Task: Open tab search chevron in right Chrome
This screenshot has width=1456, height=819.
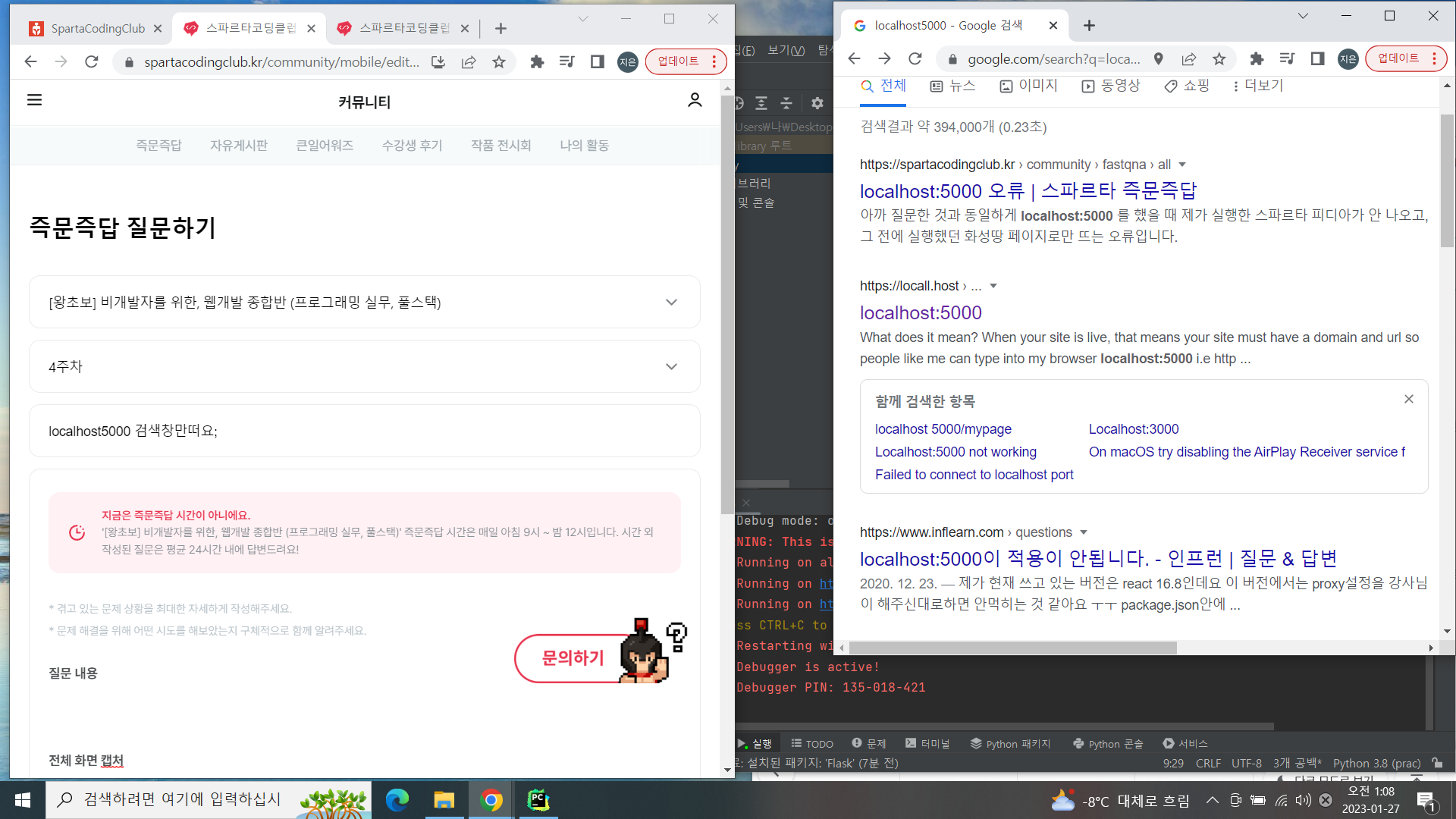Action: [x=1303, y=16]
